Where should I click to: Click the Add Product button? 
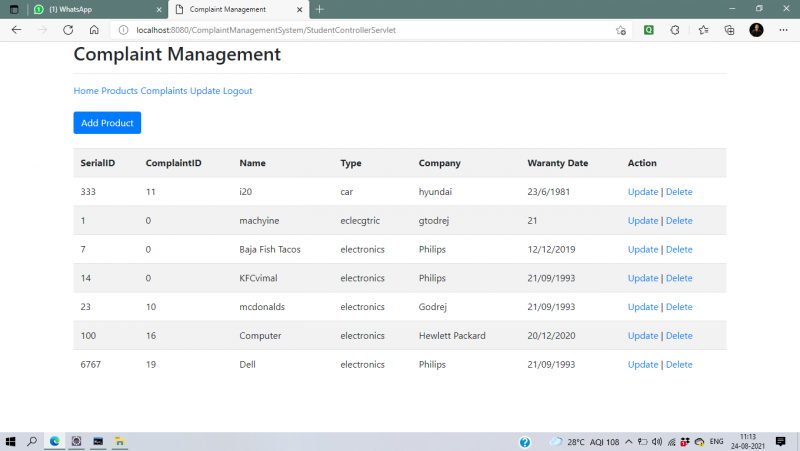(x=107, y=123)
